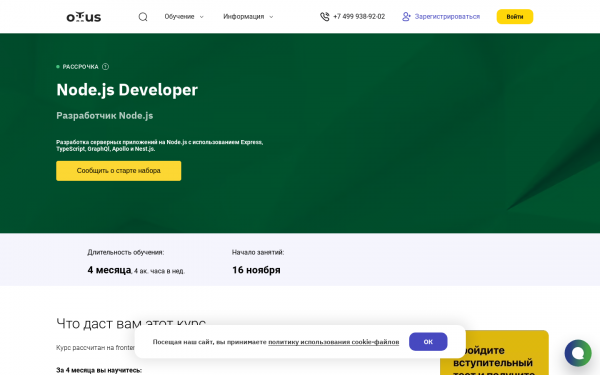Click the phone handset icon

[x=324, y=17]
